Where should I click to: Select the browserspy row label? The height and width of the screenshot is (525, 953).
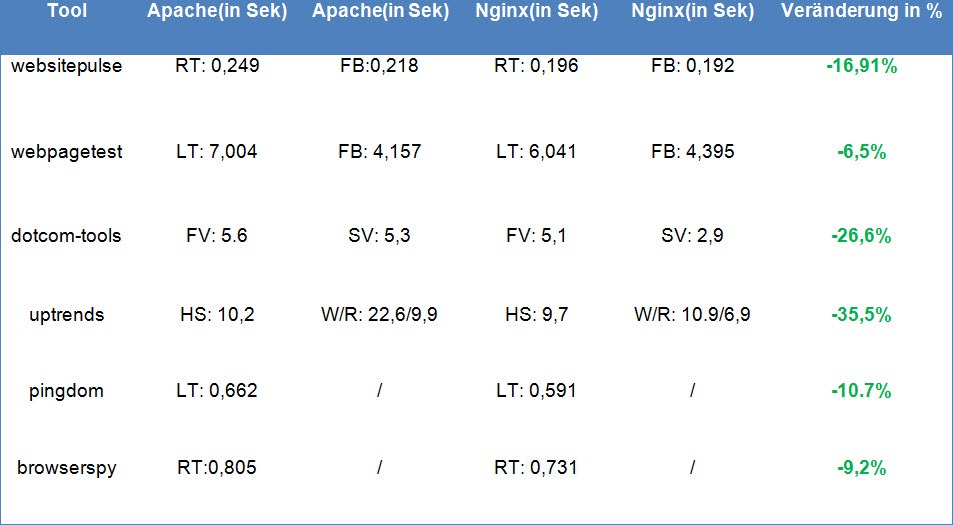[66, 468]
